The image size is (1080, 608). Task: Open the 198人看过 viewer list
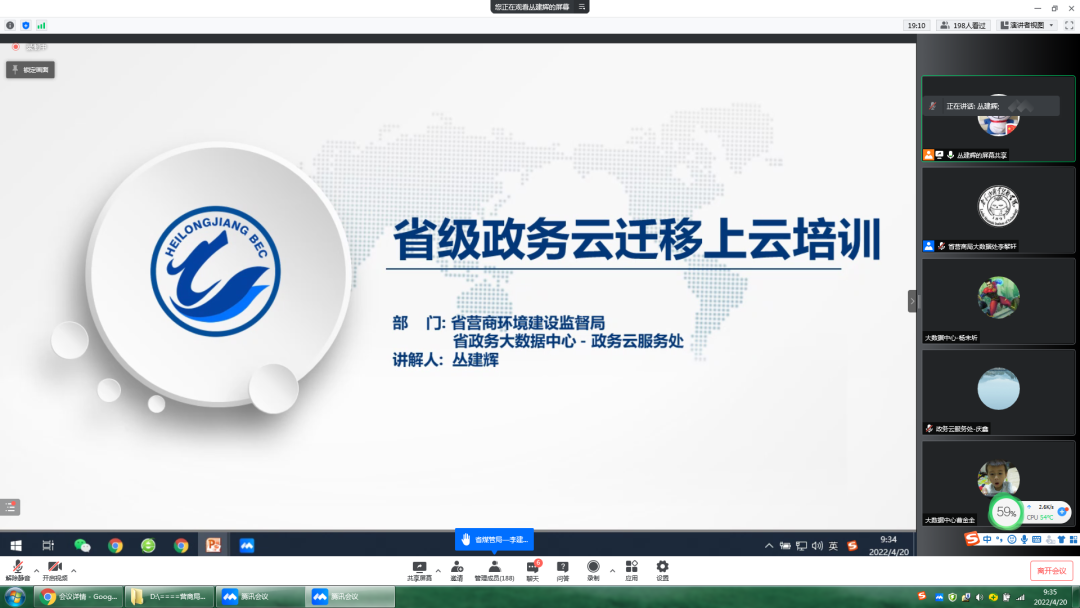pos(964,25)
